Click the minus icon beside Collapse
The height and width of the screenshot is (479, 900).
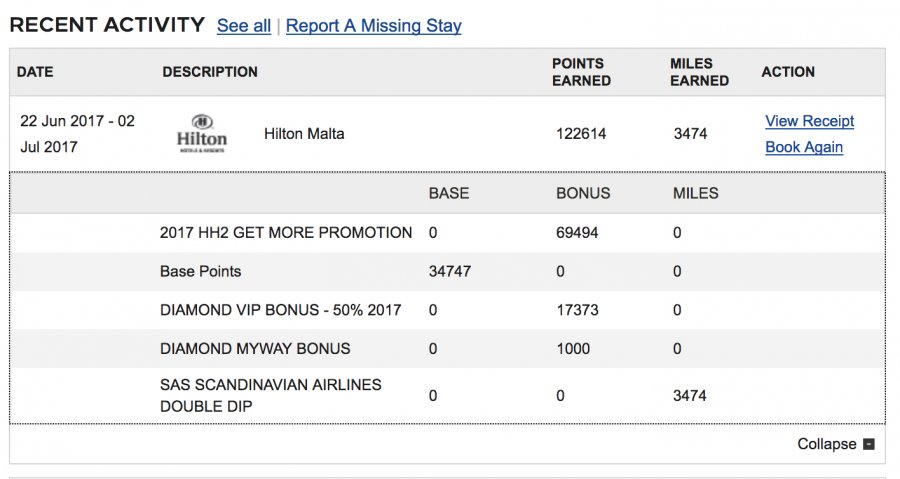(868, 444)
